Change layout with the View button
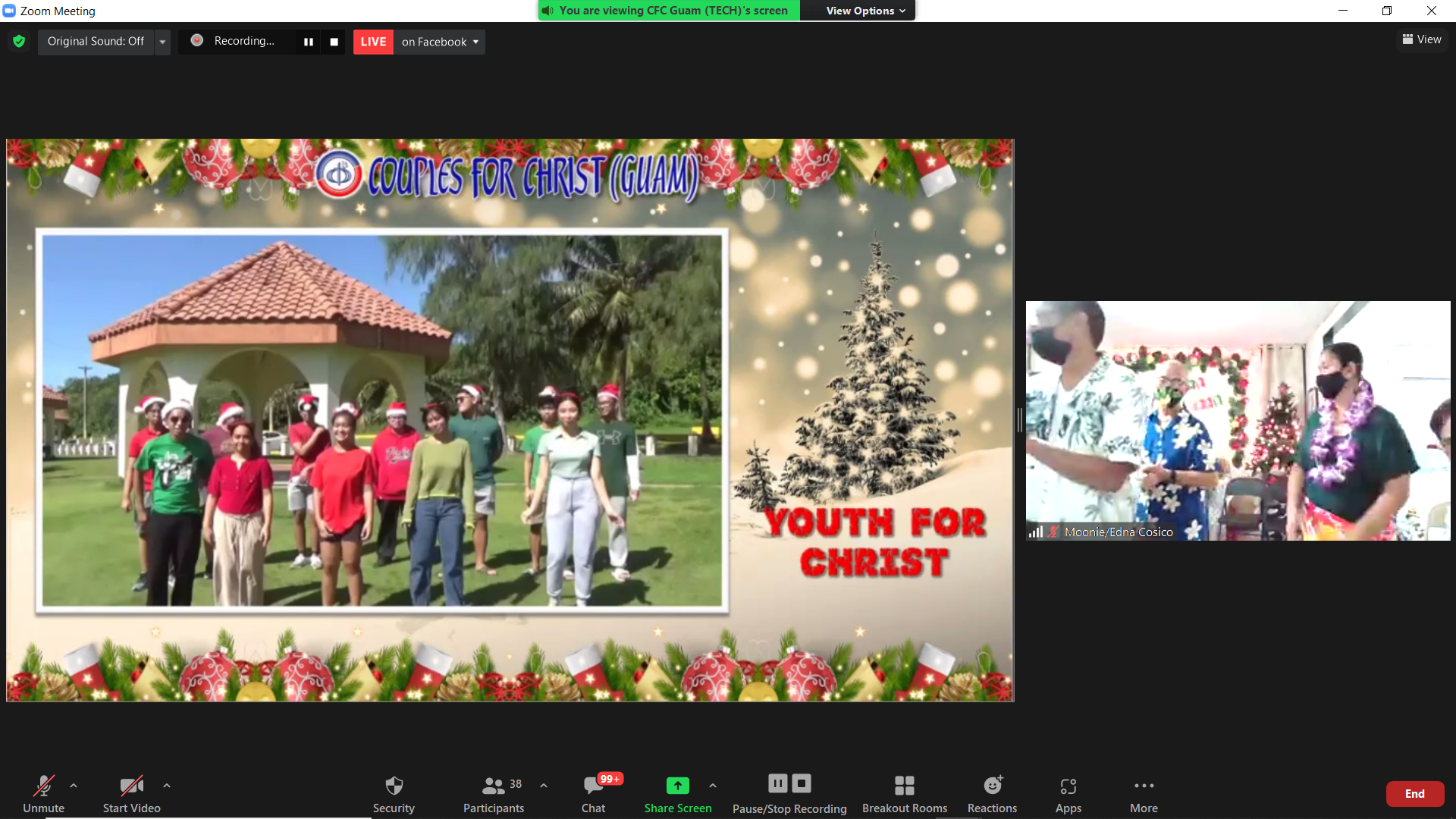The width and height of the screenshot is (1456, 819). 1422,39
